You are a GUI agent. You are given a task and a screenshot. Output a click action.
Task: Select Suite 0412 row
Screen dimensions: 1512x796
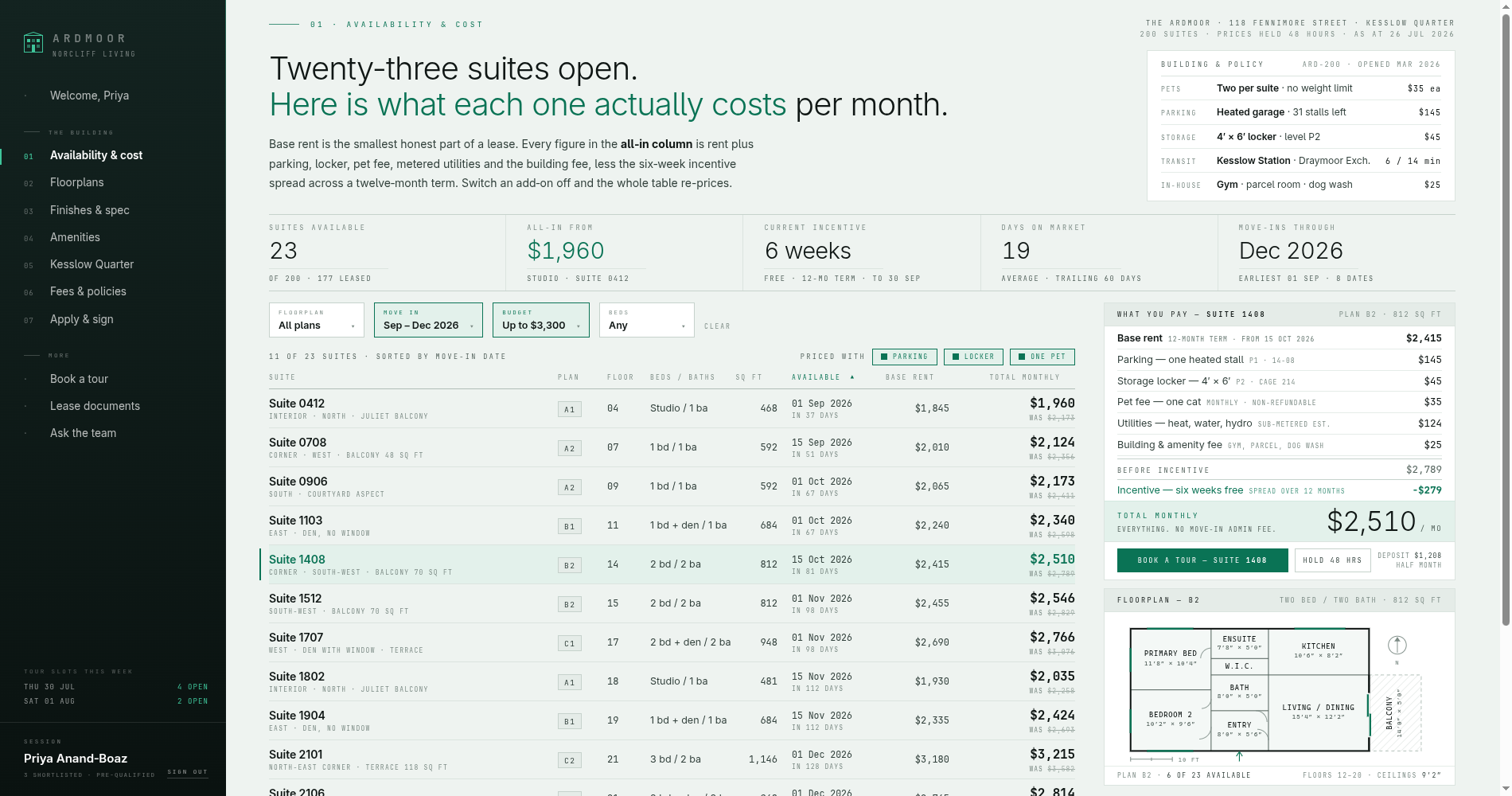[672, 408]
